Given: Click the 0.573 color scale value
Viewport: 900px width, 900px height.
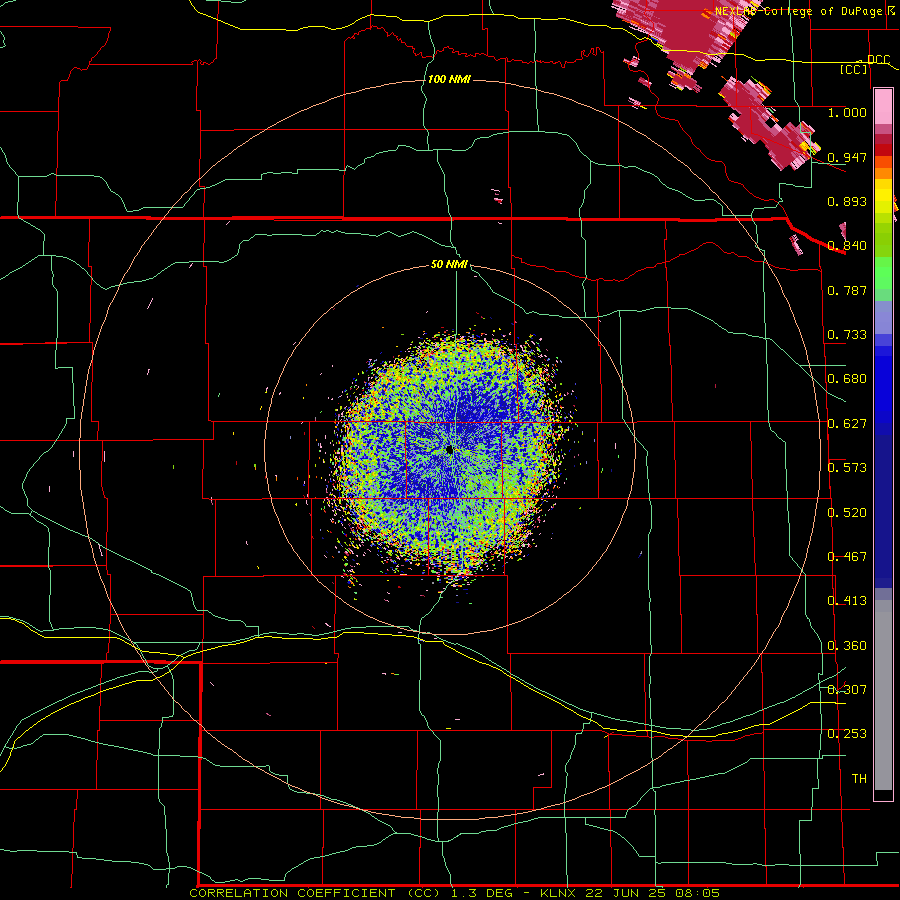Looking at the screenshot, I should (x=847, y=468).
